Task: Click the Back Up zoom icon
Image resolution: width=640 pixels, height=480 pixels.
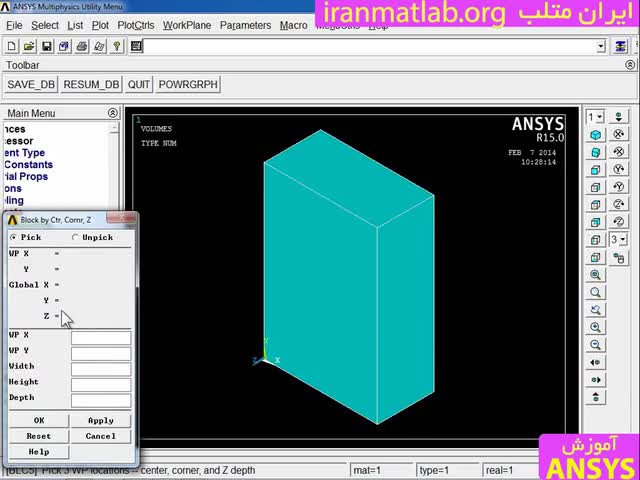Action: pyautogui.click(x=596, y=310)
